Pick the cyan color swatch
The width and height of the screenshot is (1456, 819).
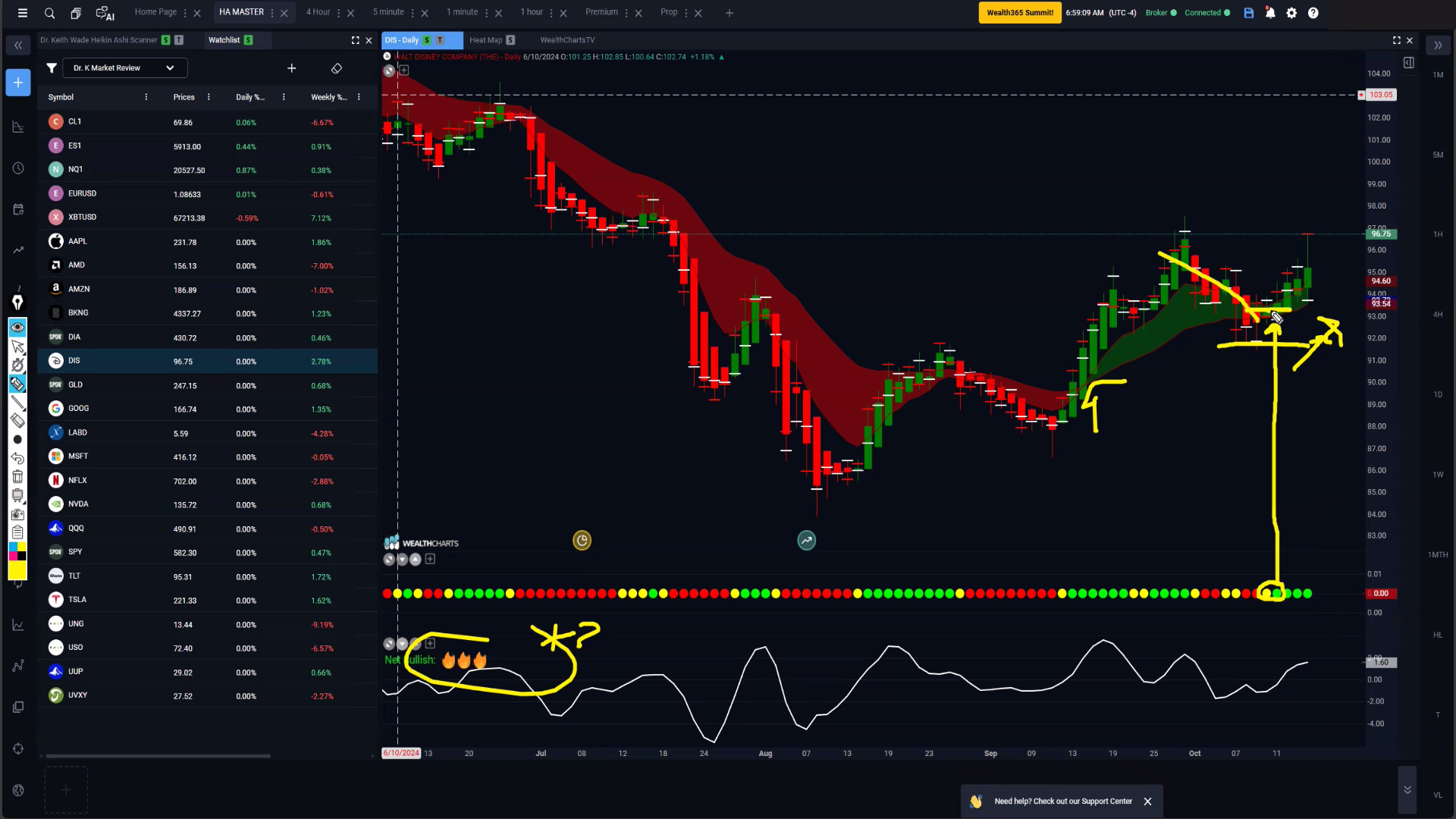[13, 547]
